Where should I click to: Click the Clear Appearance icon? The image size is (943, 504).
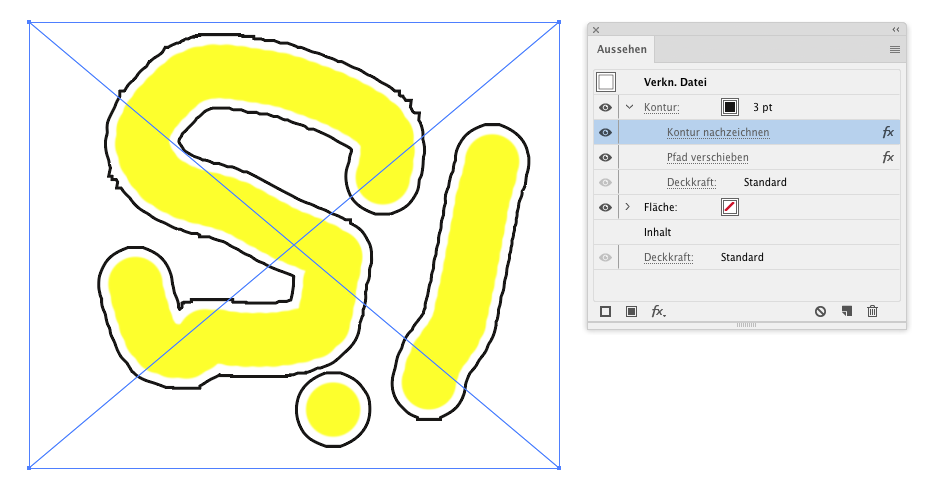[x=820, y=312]
